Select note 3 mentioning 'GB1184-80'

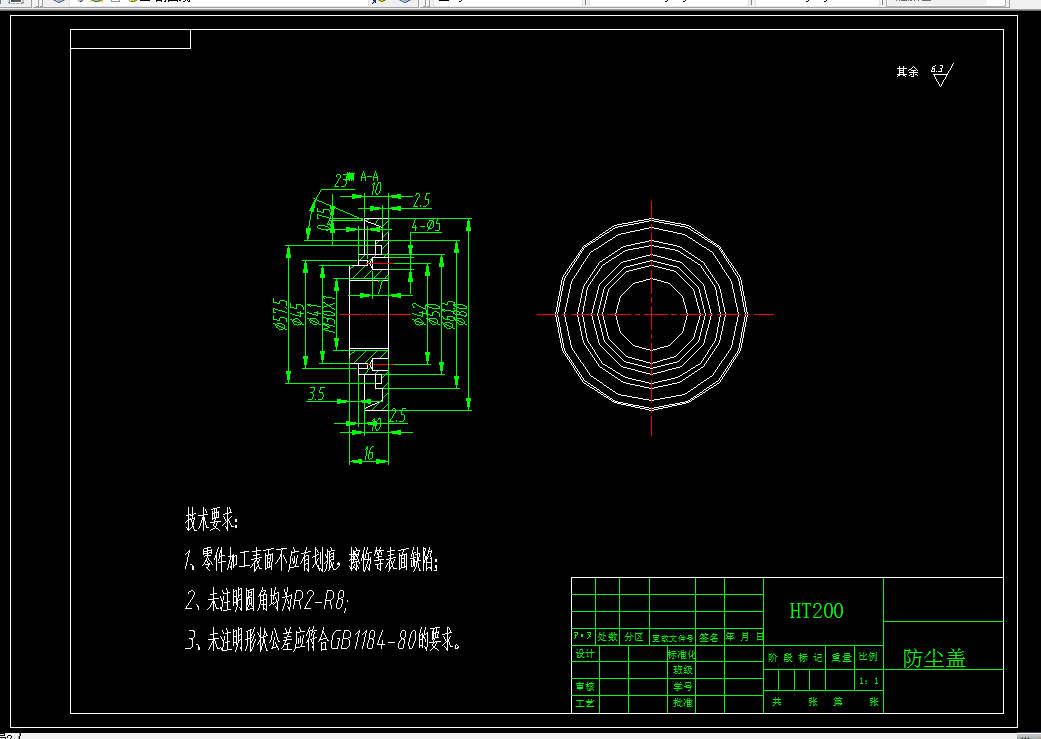click(323, 640)
